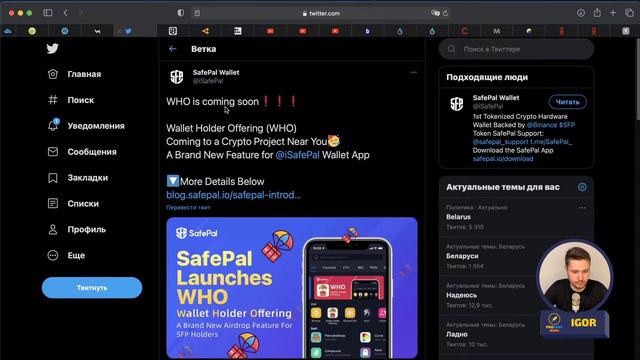640x360 pixels.
Task: Open Еще more-options circle icon
Action: click(53, 255)
